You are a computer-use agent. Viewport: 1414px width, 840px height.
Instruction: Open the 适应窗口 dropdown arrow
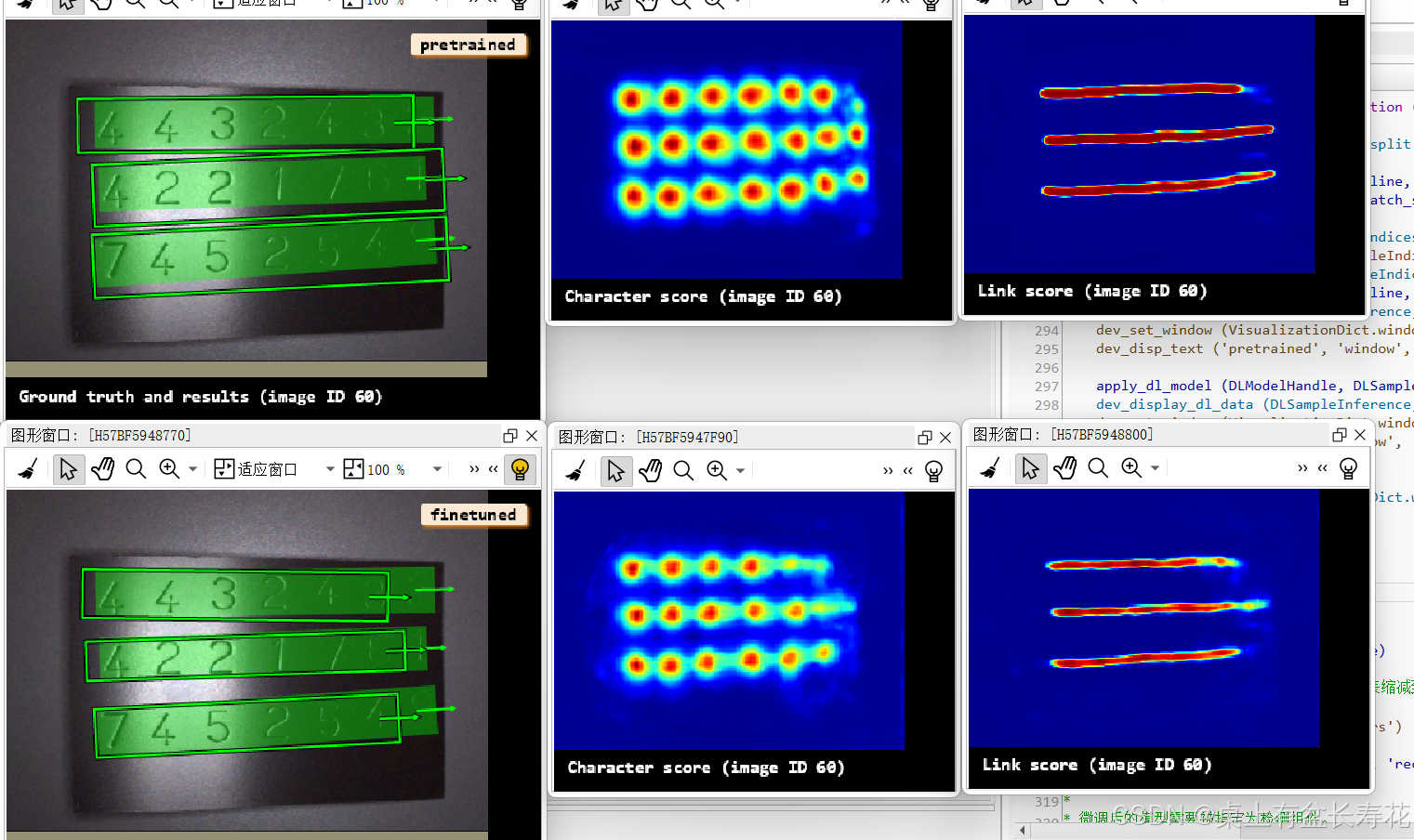(329, 468)
